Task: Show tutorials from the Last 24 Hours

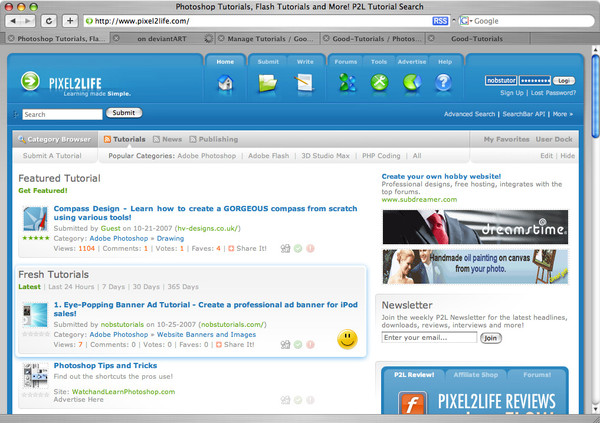Action: click(71, 287)
